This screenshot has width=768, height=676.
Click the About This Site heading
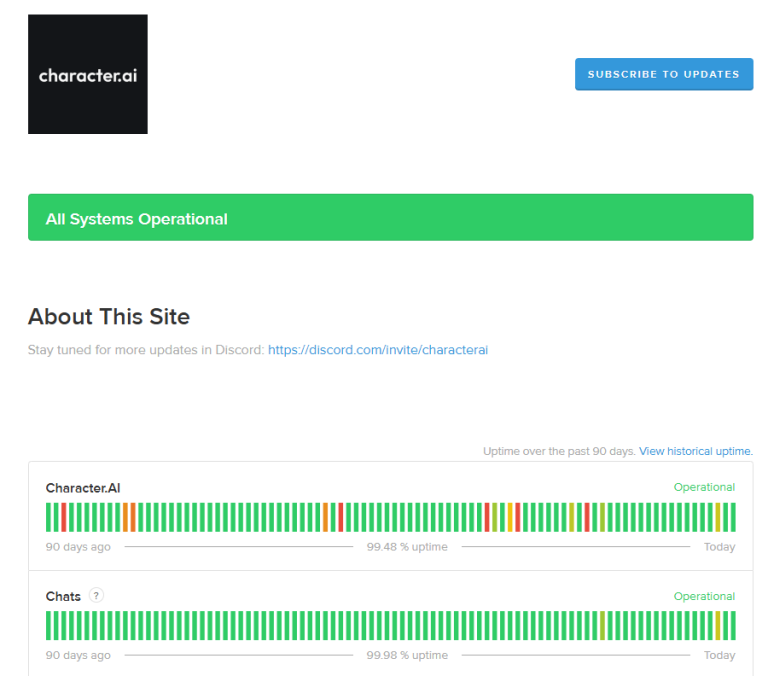pyautogui.click(x=109, y=317)
